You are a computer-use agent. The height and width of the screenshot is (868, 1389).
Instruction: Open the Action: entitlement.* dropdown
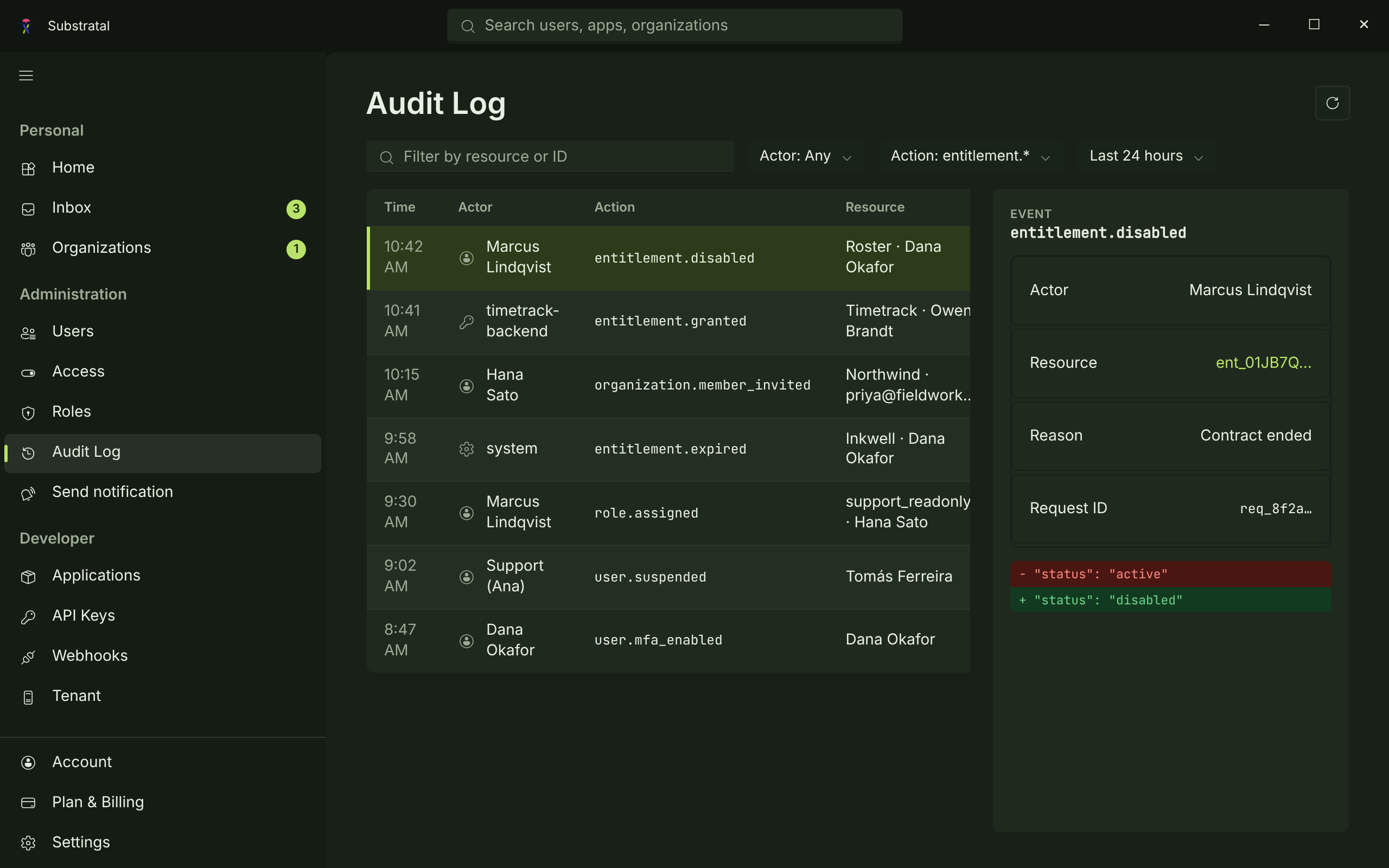tap(971, 156)
